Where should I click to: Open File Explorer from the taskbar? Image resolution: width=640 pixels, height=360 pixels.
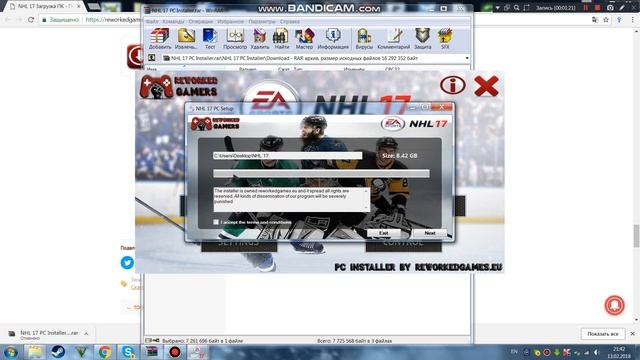35,352
